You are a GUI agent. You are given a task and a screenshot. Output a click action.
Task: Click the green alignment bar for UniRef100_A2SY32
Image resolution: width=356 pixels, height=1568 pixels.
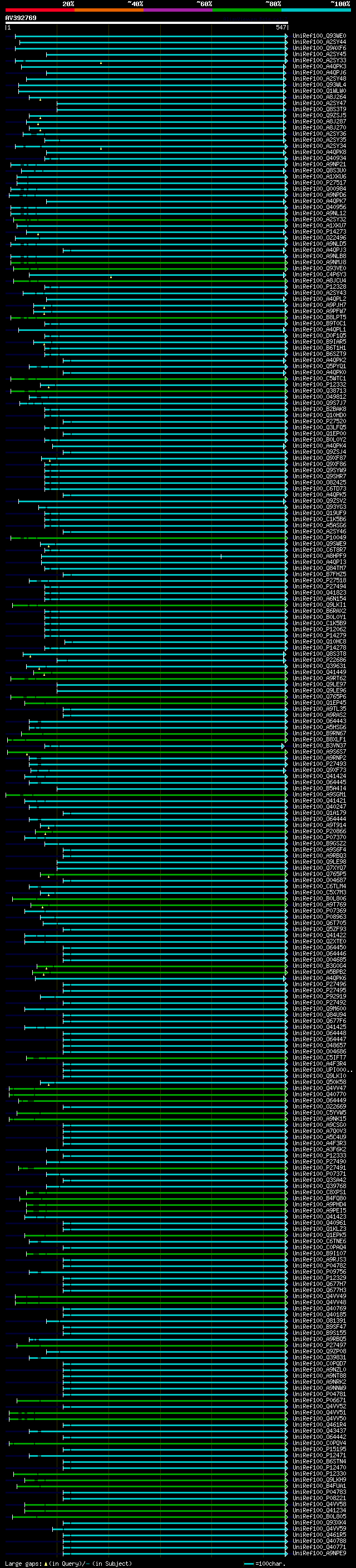[150, 220]
